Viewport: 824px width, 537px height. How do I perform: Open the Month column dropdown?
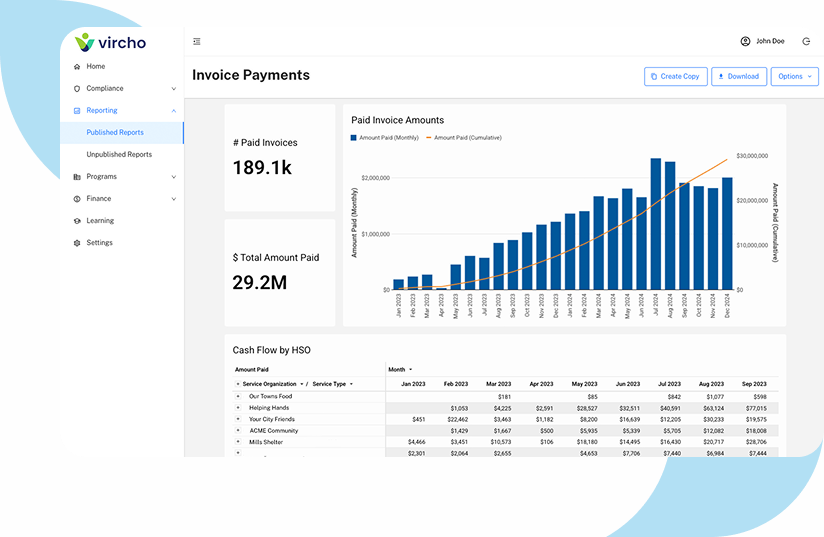click(410, 369)
